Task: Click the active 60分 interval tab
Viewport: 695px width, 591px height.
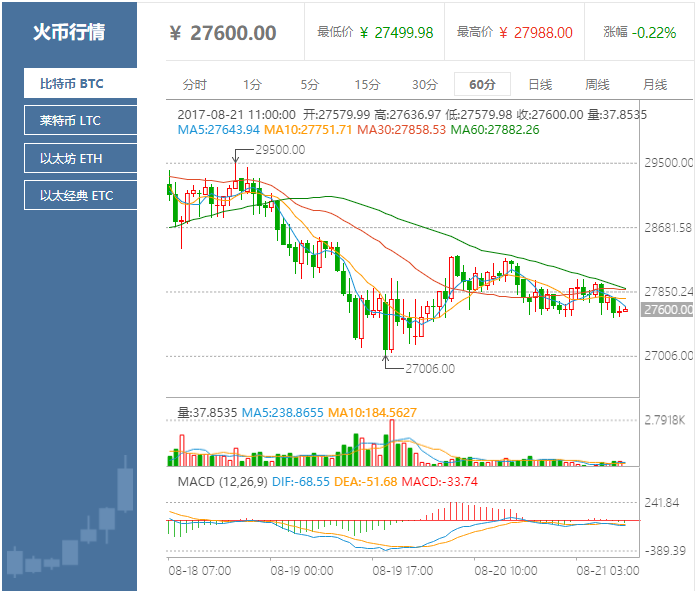Action: (482, 84)
